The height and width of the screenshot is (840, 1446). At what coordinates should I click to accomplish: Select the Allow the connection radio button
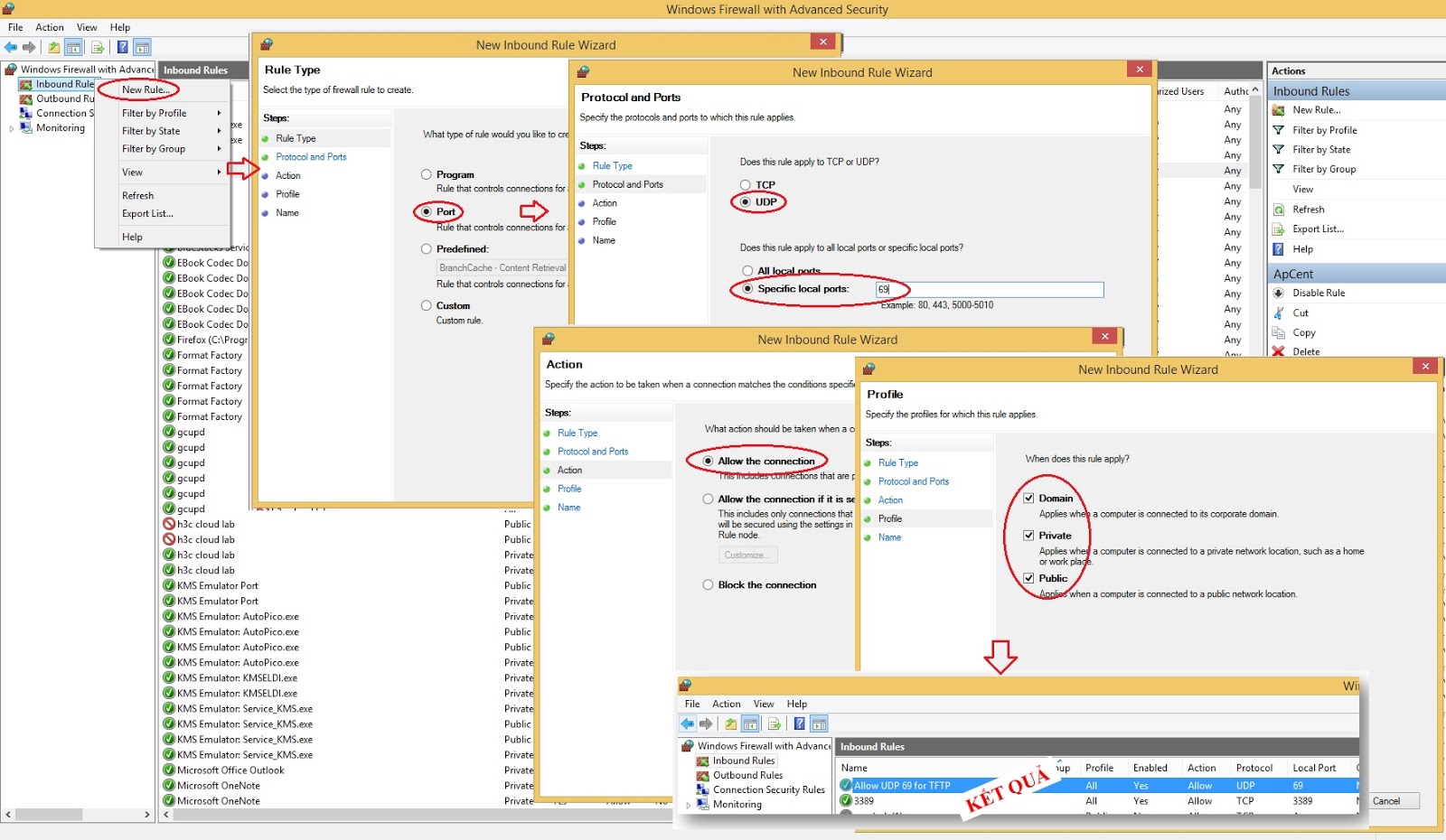pos(709,461)
